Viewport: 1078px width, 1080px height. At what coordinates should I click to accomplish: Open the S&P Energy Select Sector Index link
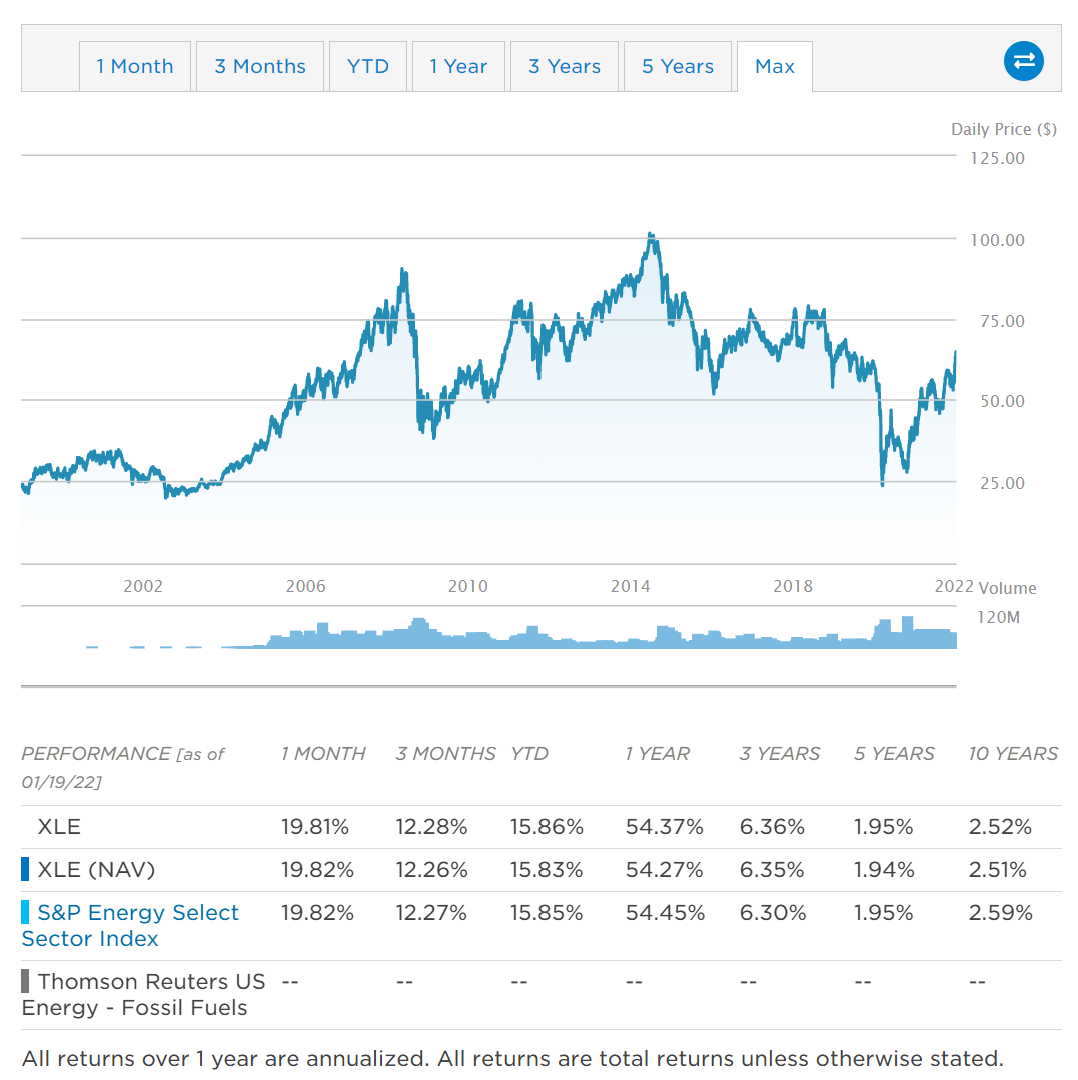[x=130, y=925]
